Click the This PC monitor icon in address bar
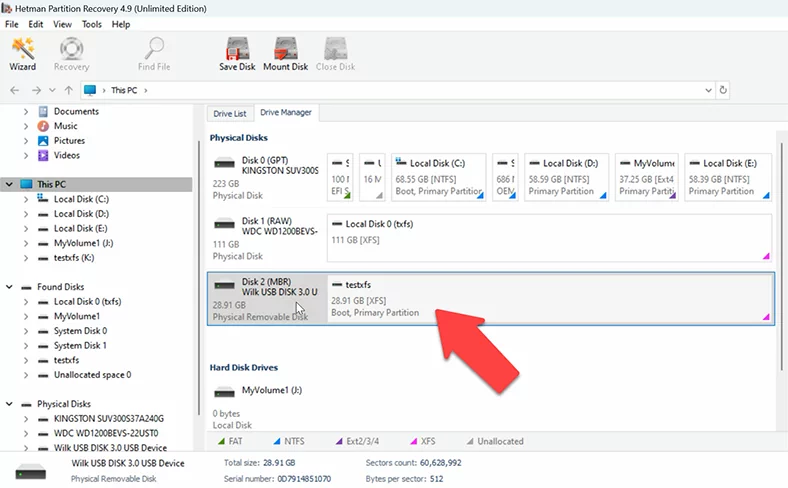The width and height of the screenshot is (788, 488). (x=90, y=90)
